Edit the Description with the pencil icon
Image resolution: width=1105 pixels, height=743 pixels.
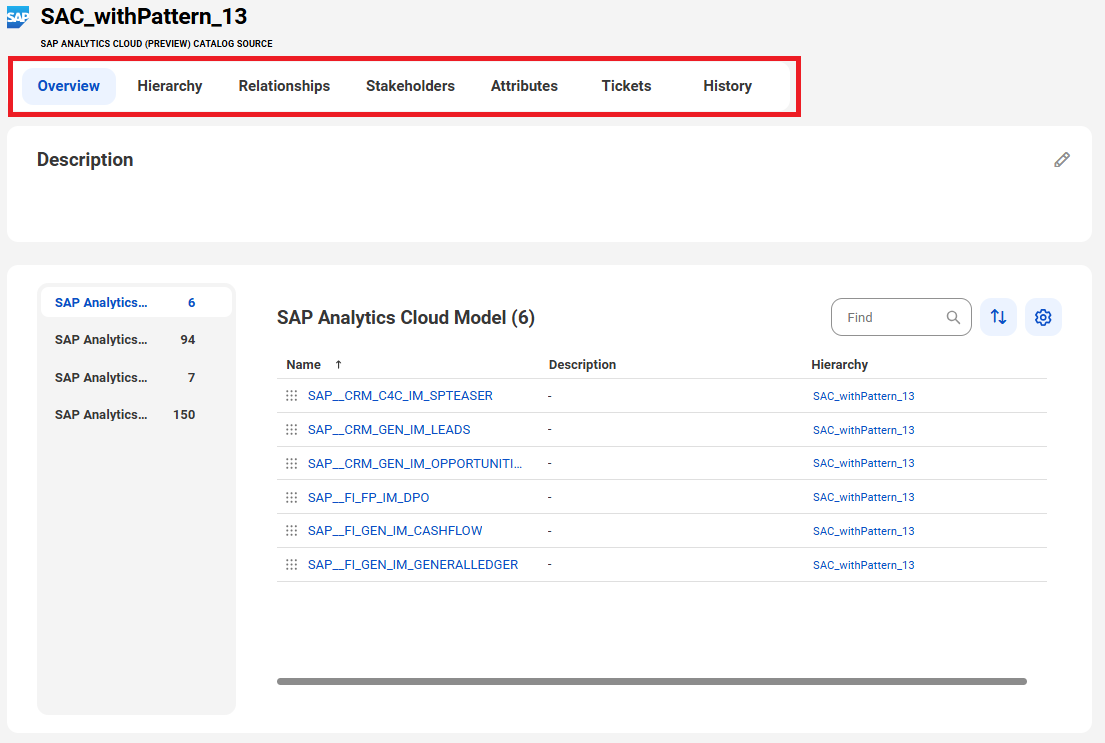click(x=1061, y=160)
